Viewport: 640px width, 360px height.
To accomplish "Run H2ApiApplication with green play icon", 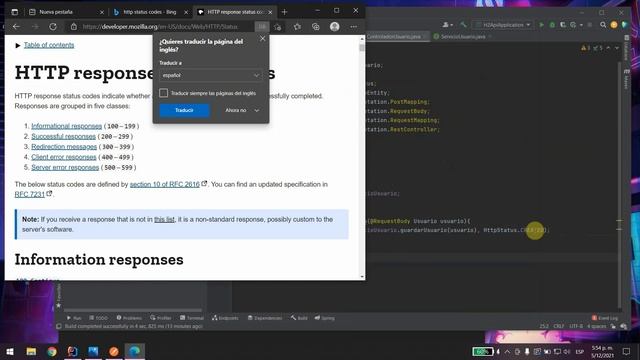I will click(541, 25).
